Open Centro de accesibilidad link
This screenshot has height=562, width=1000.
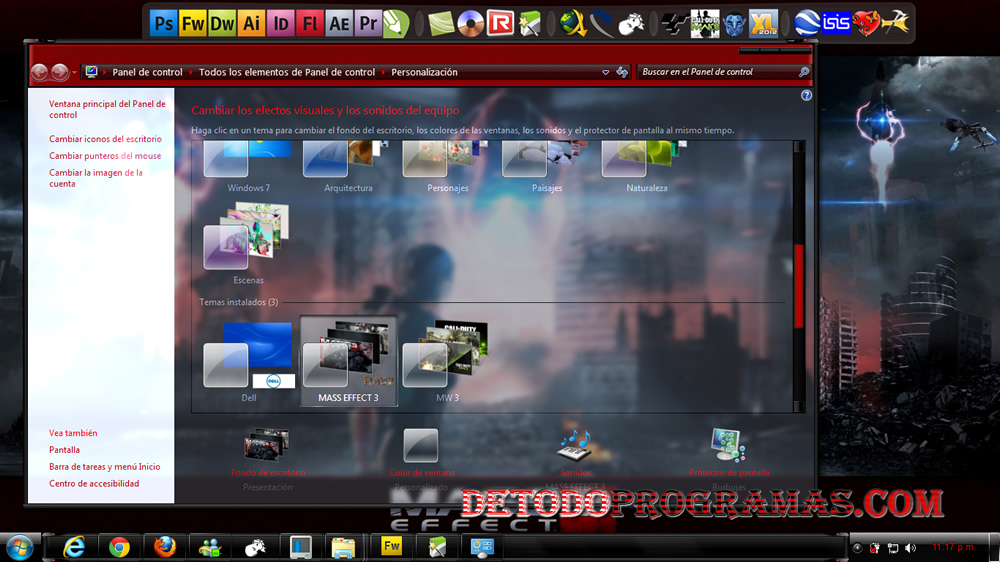tap(94, 484)
